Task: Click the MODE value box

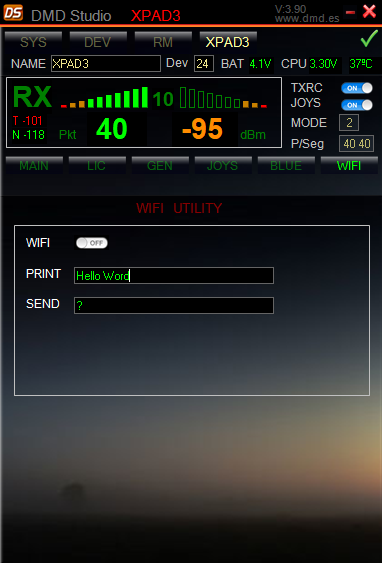Action: (x=349, y=123)
